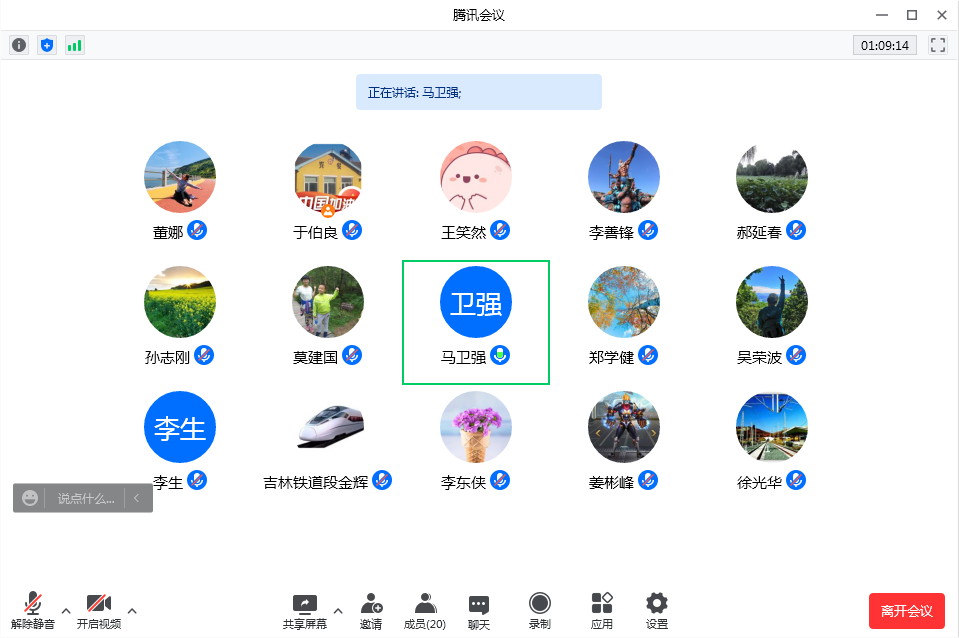Open the Chat (聊天) window
Viewport: 959px width, 638px height.
(x=479, y=610)
